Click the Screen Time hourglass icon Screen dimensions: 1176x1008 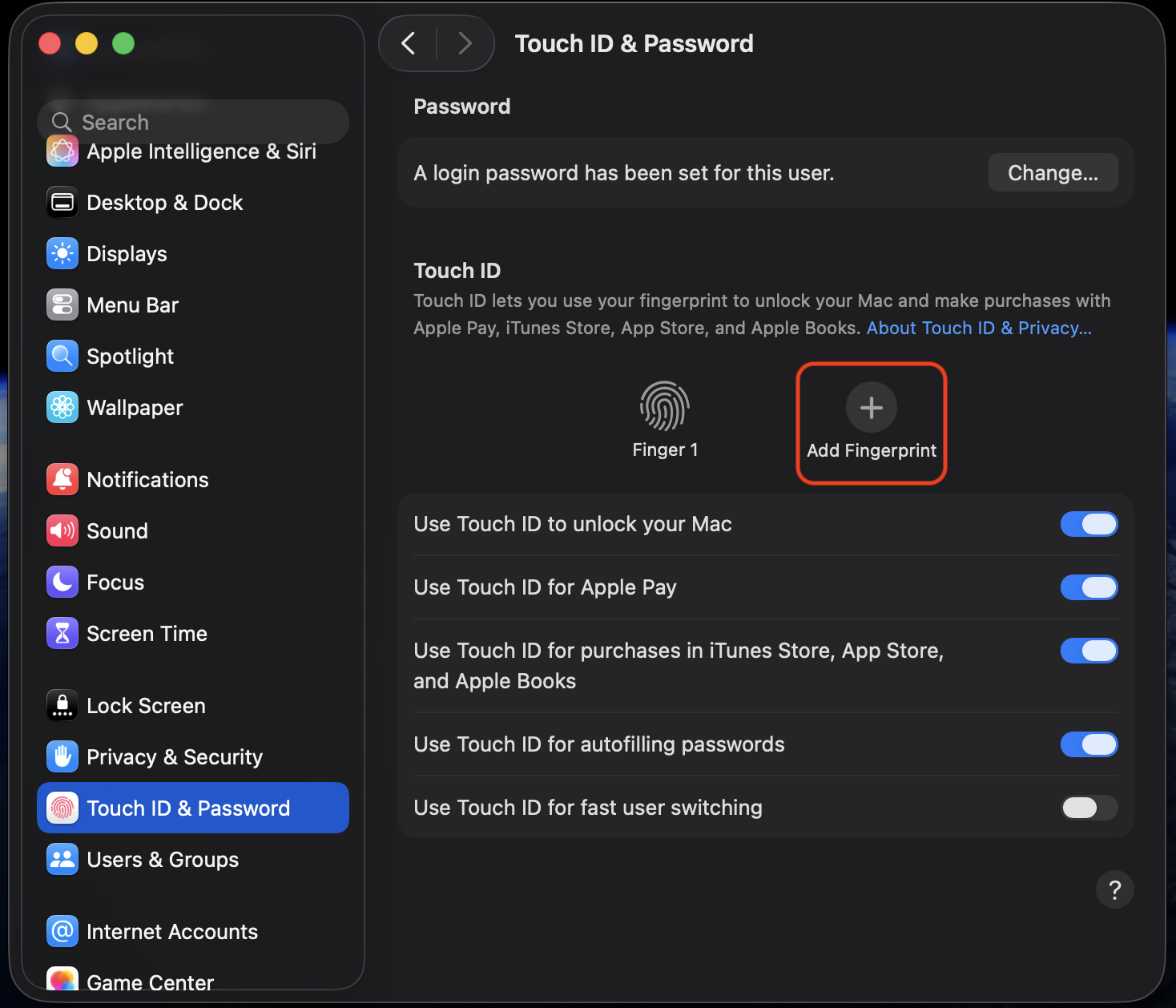point(62,634)
